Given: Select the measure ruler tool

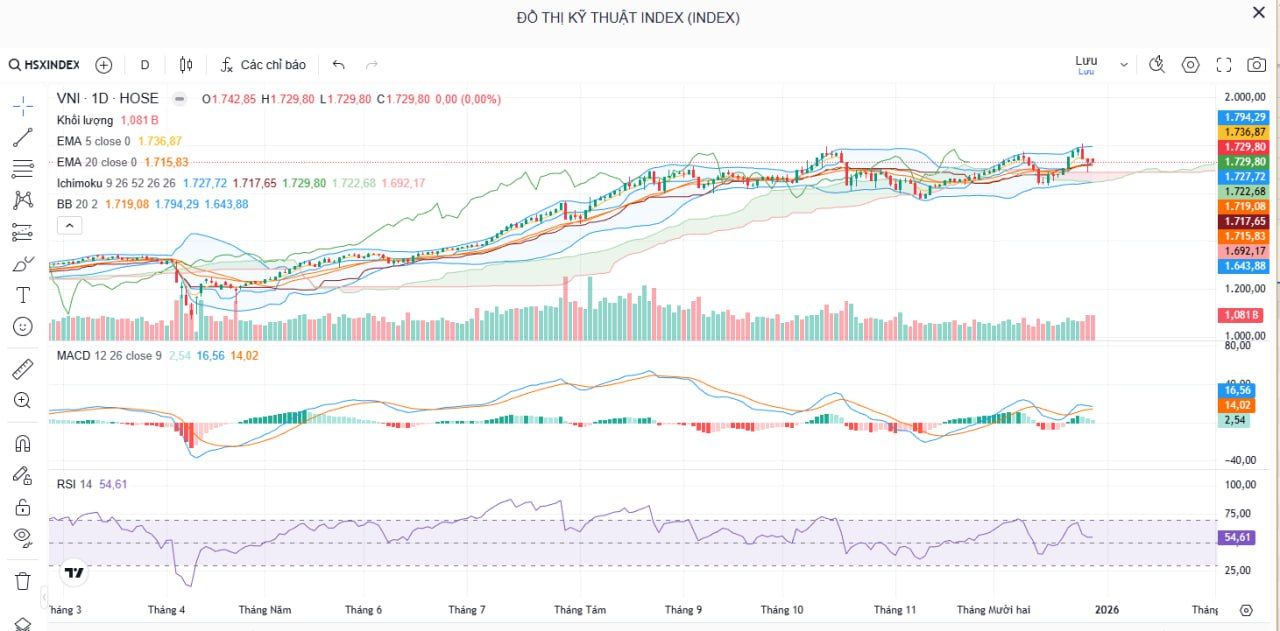Looking at the screenshot, I should click(21, 367).
